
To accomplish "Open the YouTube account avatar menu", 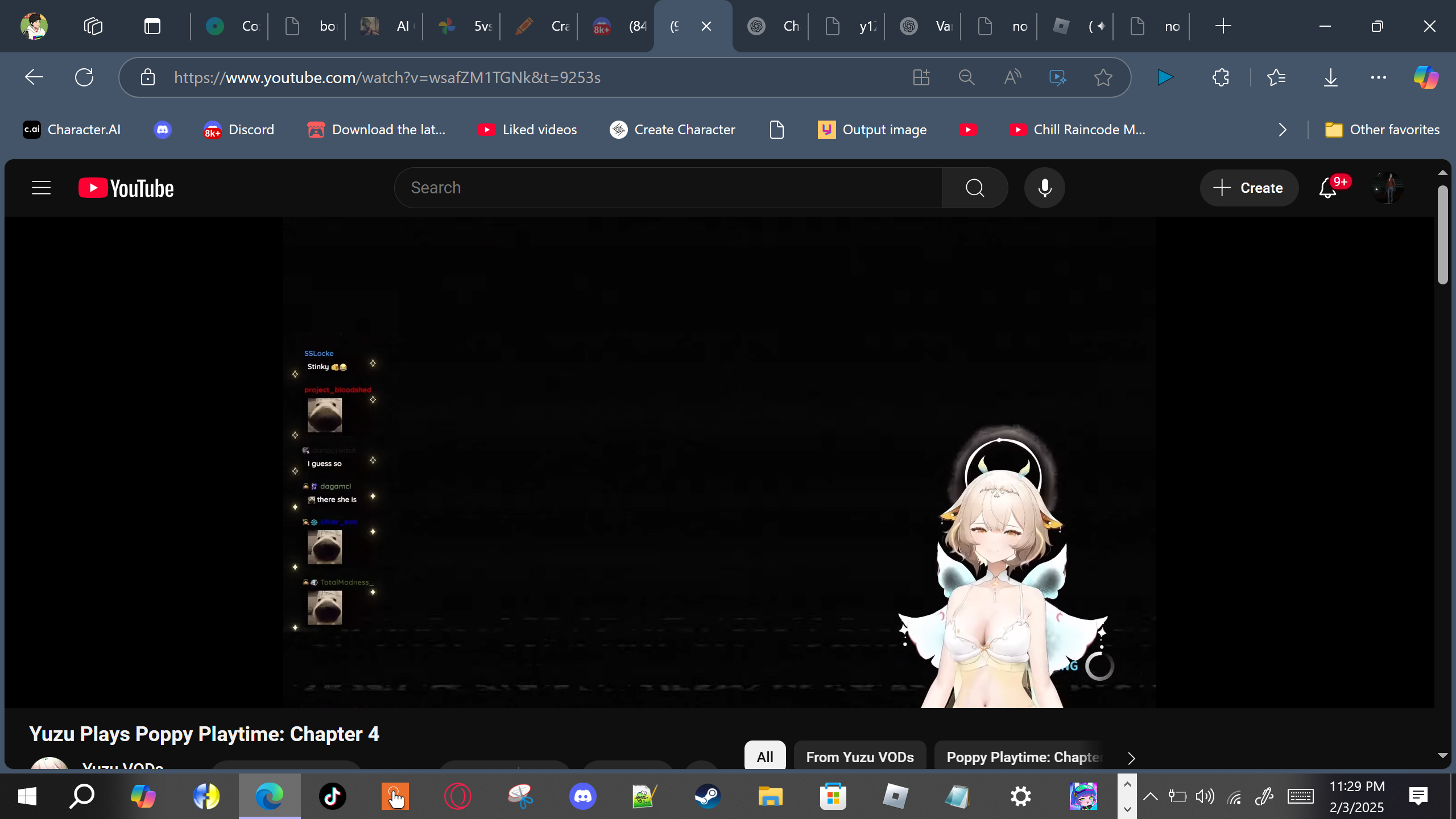I will [x=1387, y=188].
